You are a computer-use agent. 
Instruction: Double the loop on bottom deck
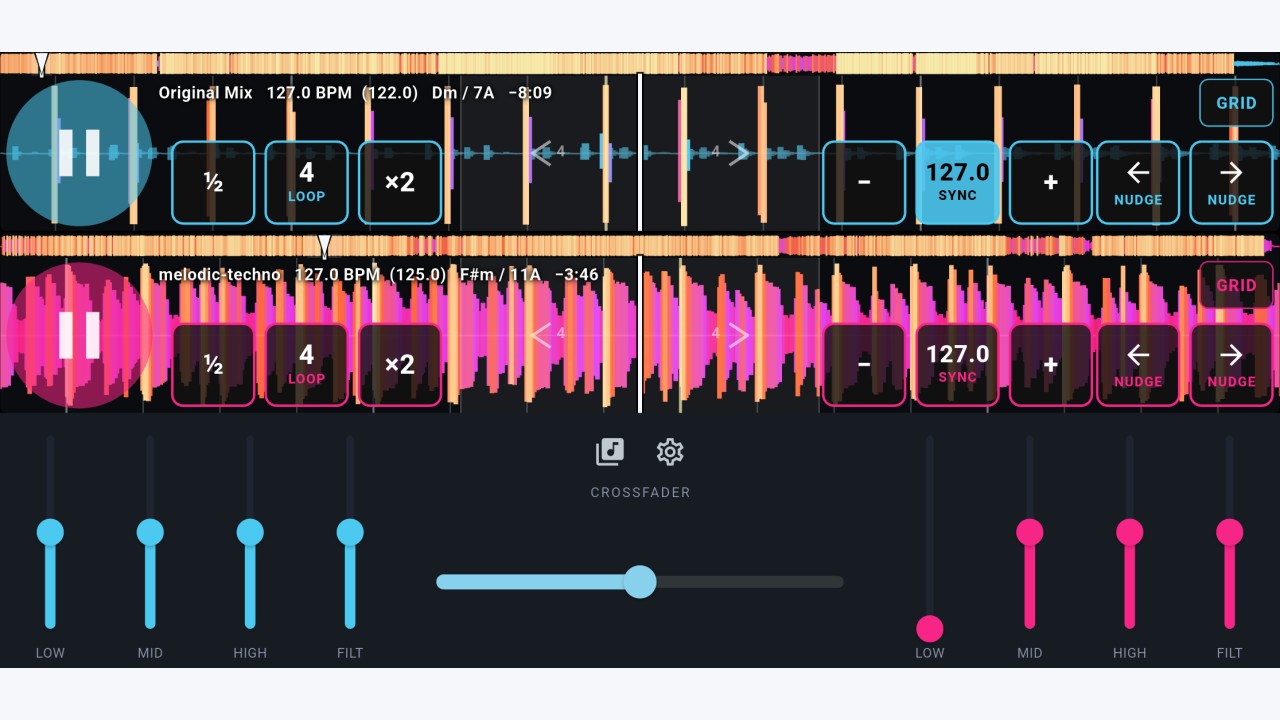point(400,364)
